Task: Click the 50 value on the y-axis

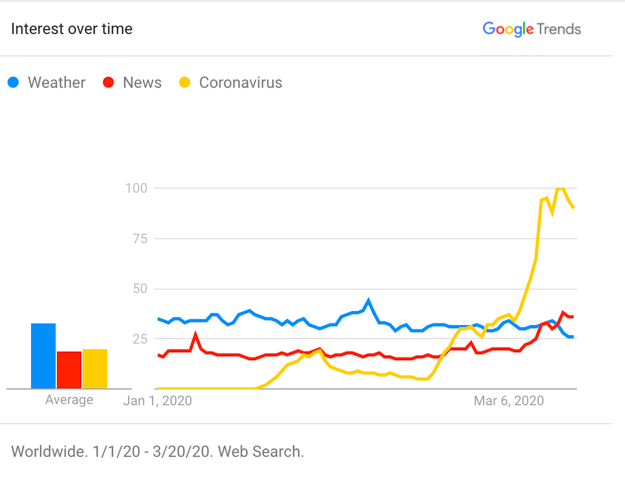Action: pyautogui.click(x=140, y=288)
